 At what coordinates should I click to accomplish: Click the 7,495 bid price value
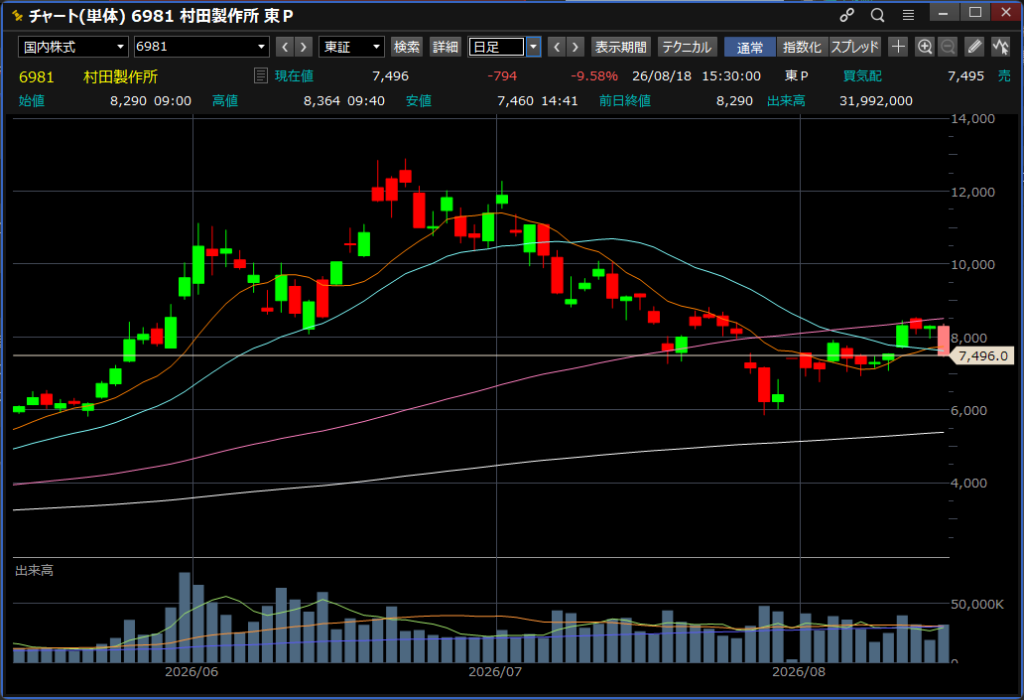(x=965, y=76)
